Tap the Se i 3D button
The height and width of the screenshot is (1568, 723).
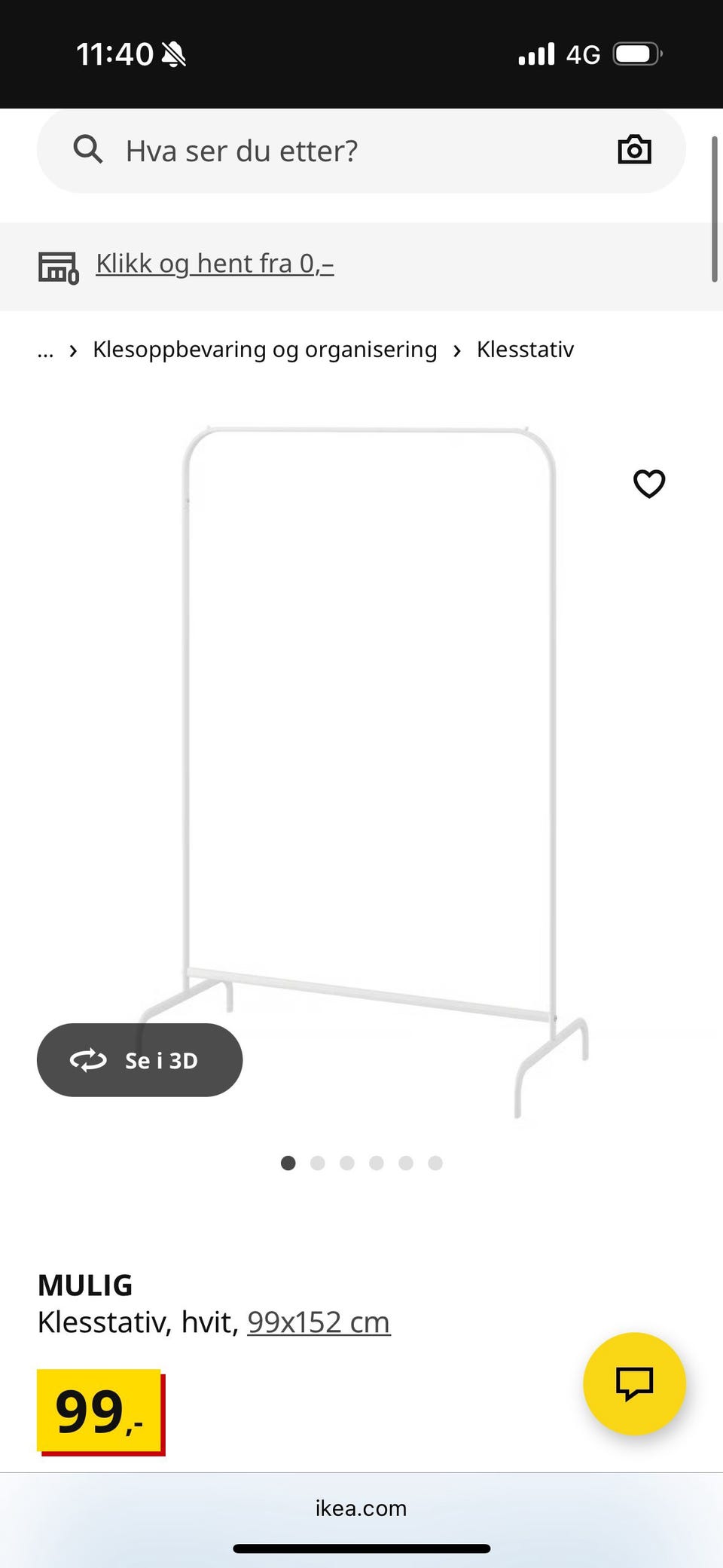click(139, 1060)
